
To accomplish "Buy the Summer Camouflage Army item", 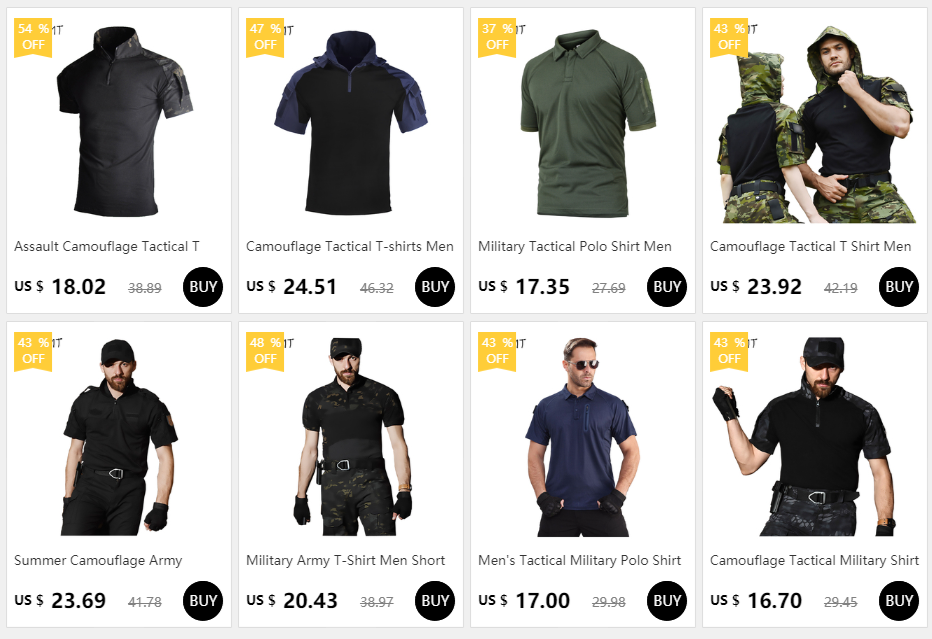I will [x=203, y=601].
